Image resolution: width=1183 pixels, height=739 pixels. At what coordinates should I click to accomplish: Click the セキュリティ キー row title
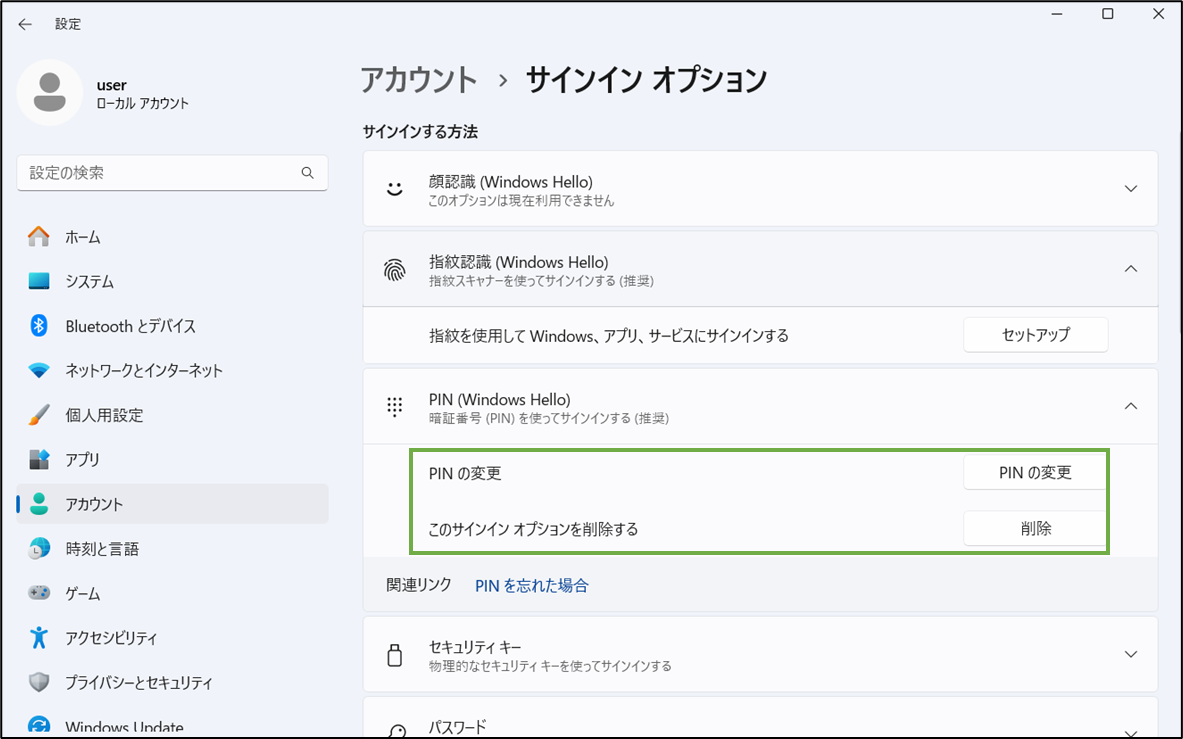coord(475,647)
